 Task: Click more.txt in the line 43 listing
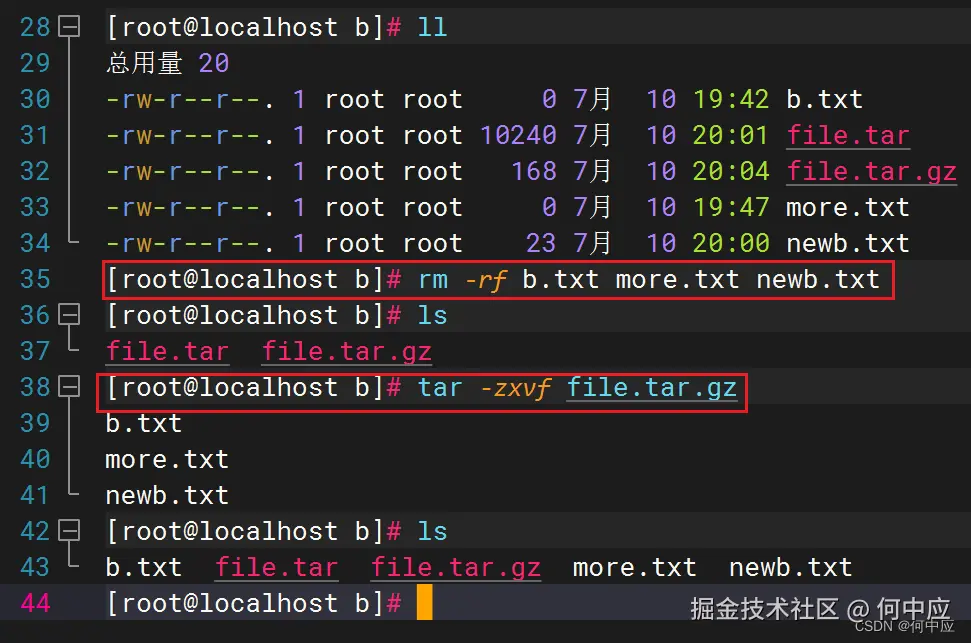(635, 567)
